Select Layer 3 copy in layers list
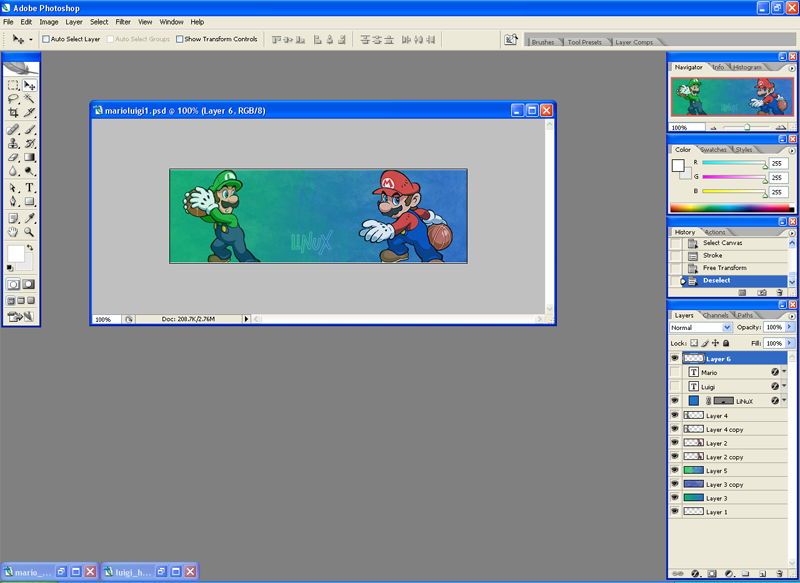Screen dimensions: 800x583 point(724,484)
